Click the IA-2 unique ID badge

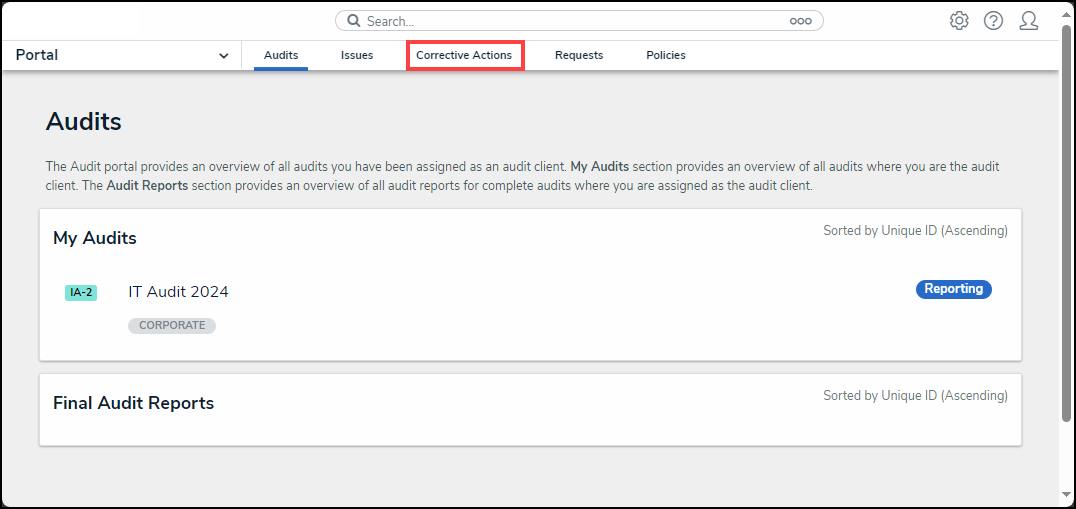point(81,293)
